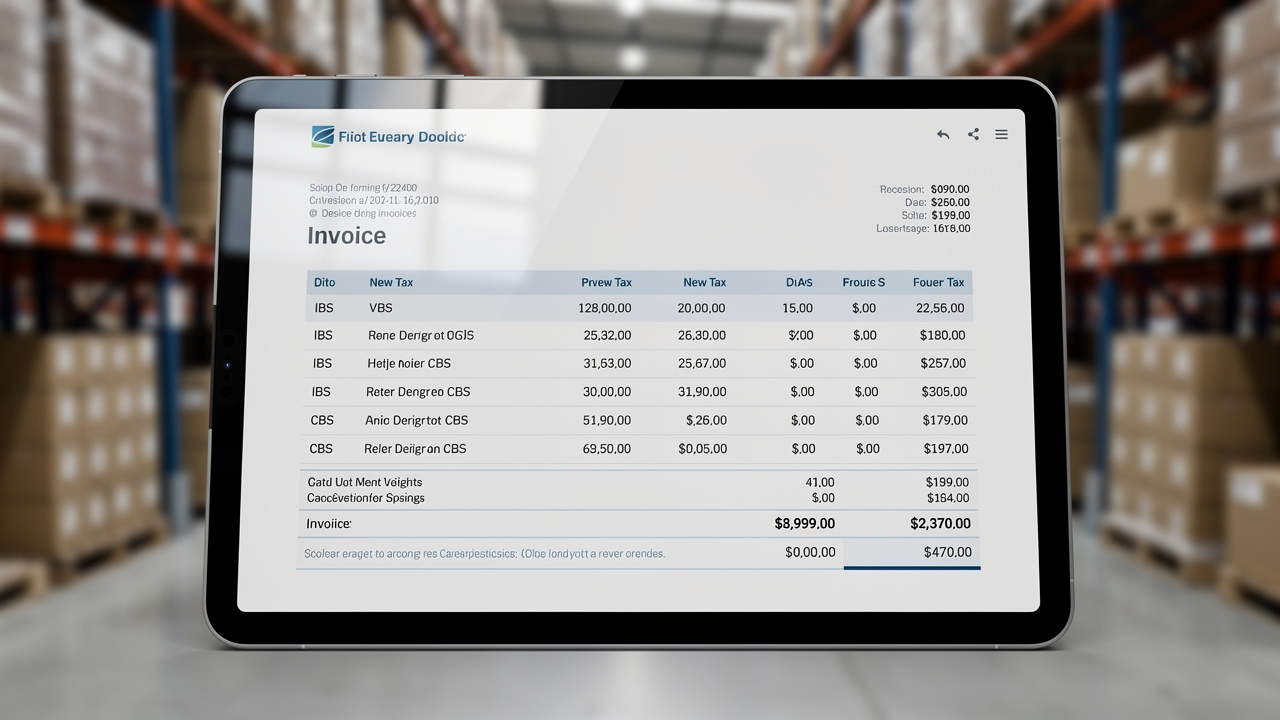
Task: Select the Solop De forning address line
Action: (364, 188)
